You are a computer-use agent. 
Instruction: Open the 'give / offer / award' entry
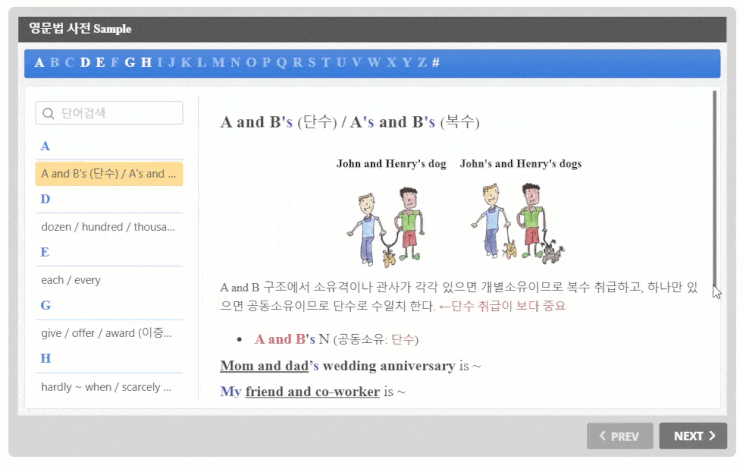click(109, 333)
